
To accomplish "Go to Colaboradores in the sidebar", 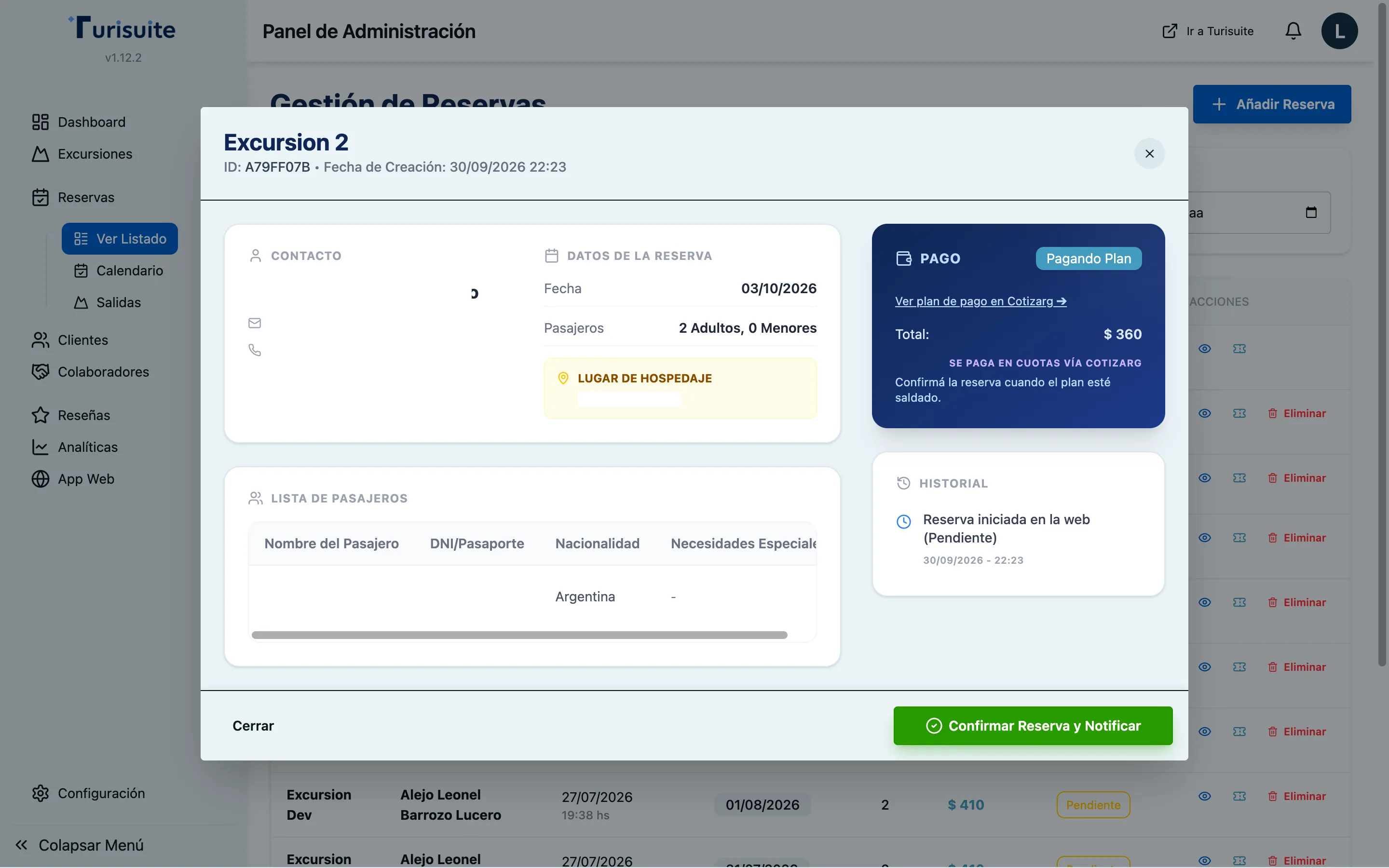I will pos(90,372).
